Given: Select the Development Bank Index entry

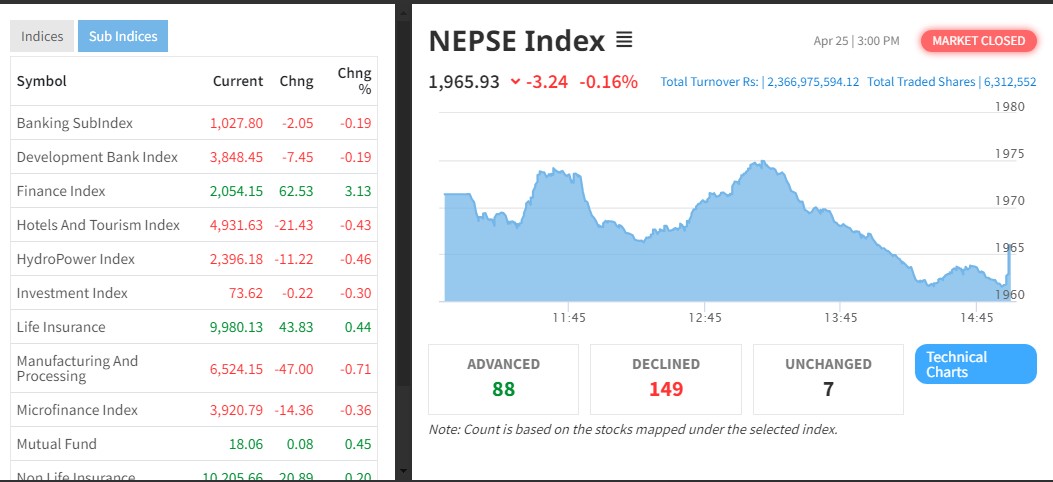Looking at the screenshot, I should 97,157.
